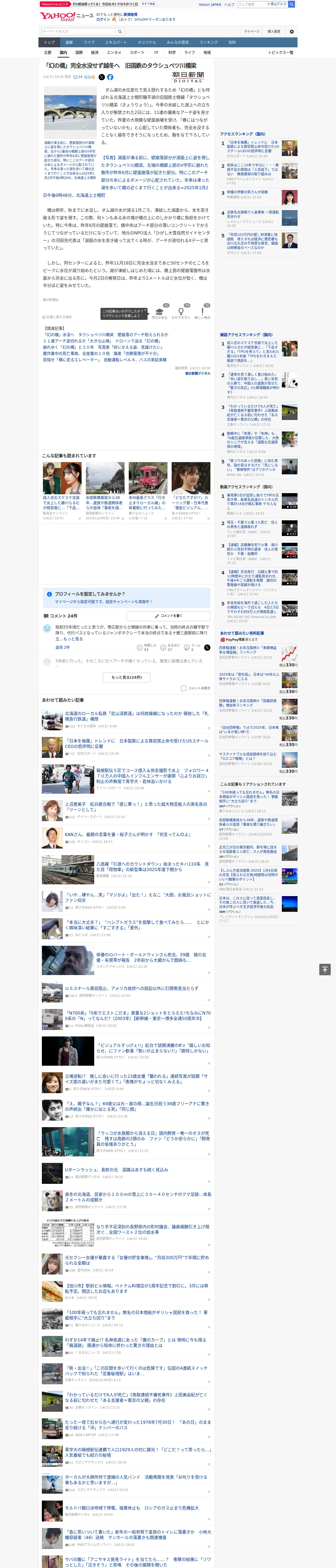This screenshot has height=1568, width=336.
Task: Open settings gear icon near 購入履歴
Action: point(292,31)
